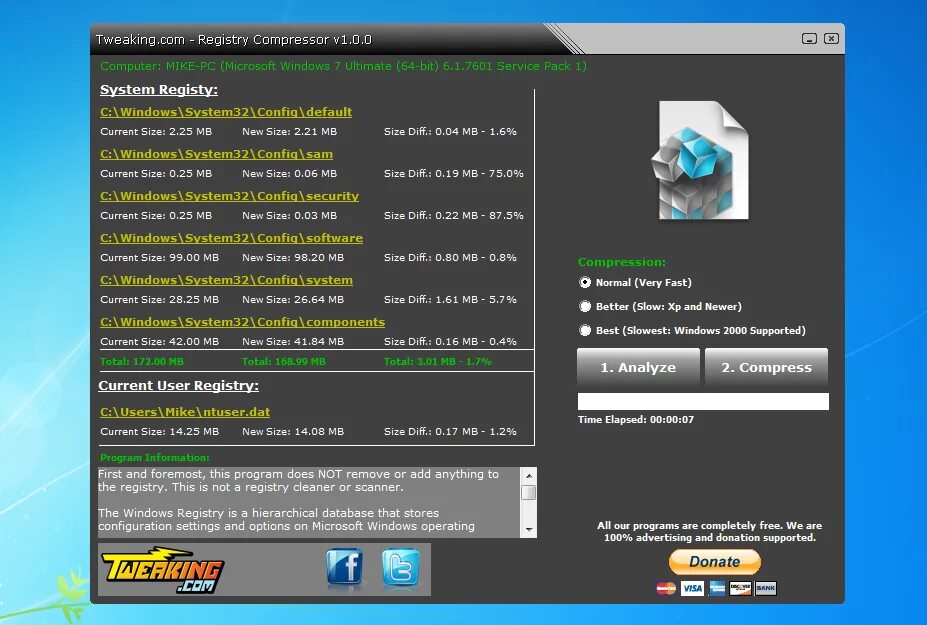This screenshot has height=625, width=927.
Task: Open the Facebook icon link
Action: [x=345, y=566]
